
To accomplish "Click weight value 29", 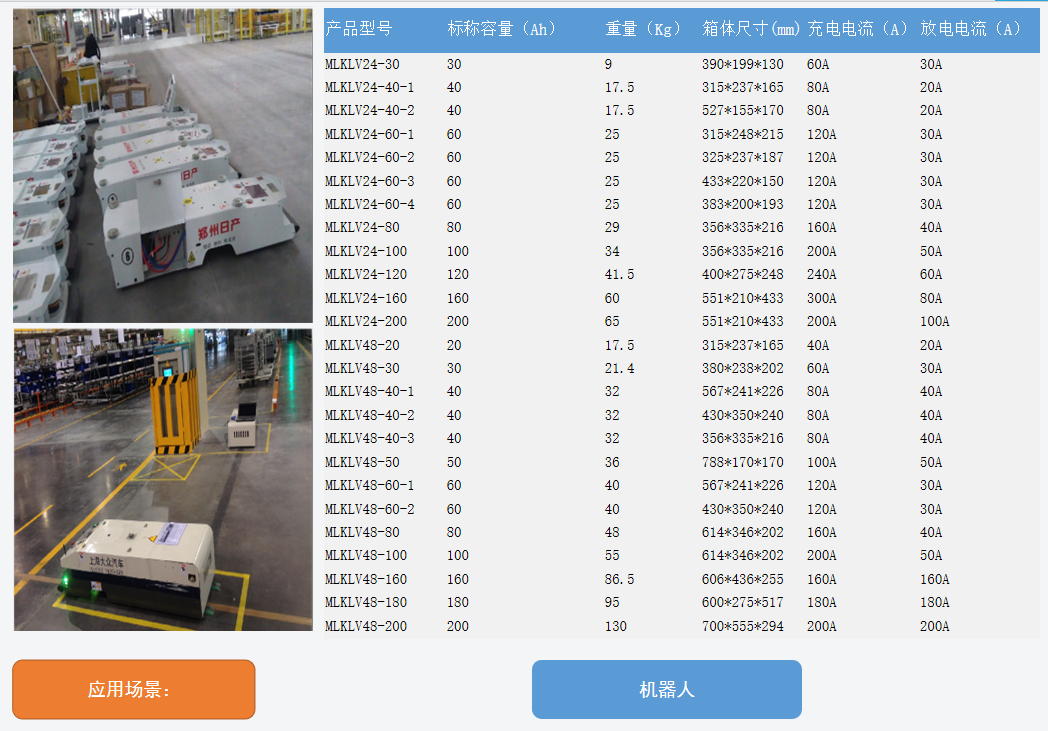I will (612, 227).
